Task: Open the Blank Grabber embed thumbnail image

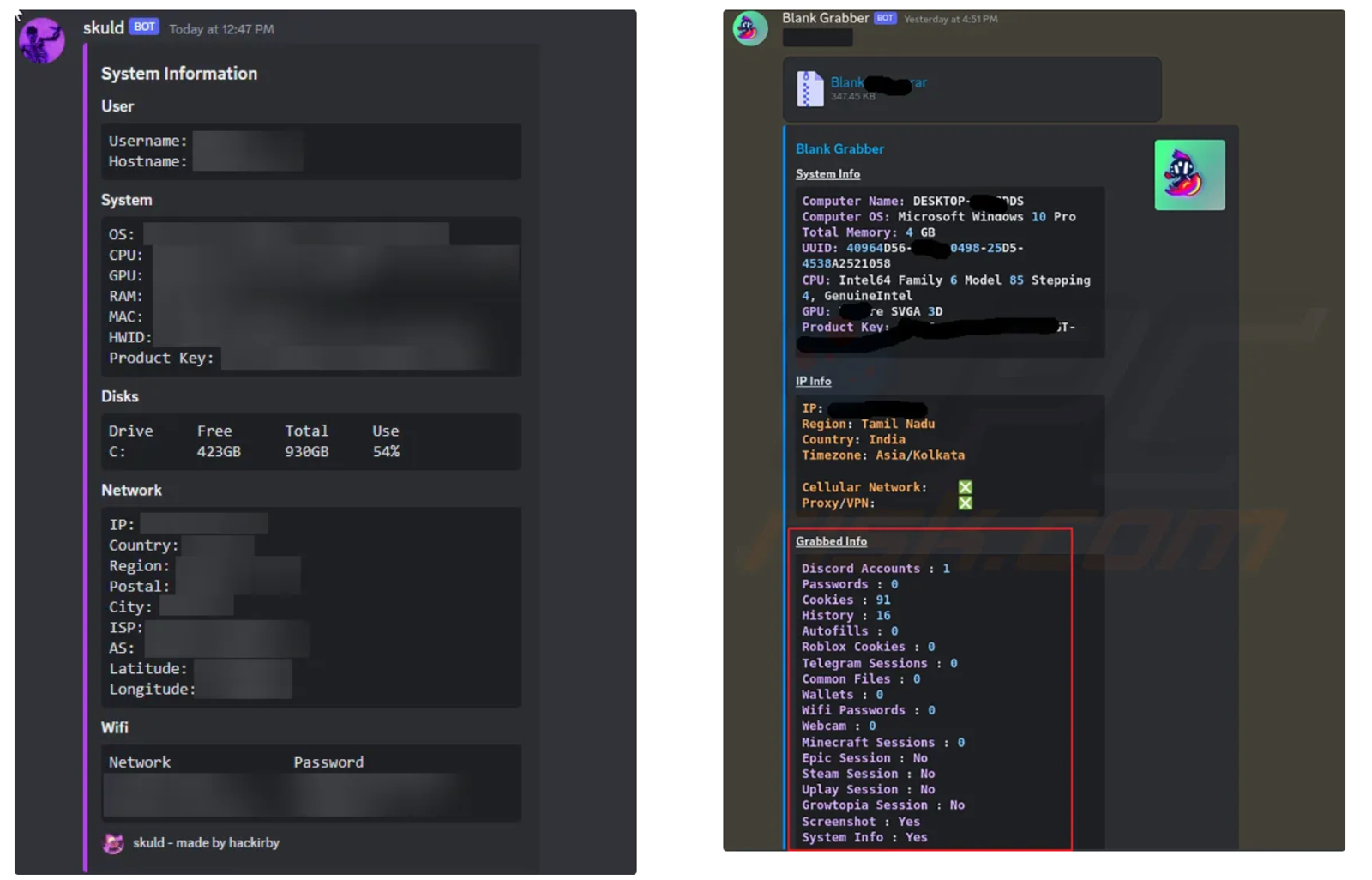Action: (1189, 175)
